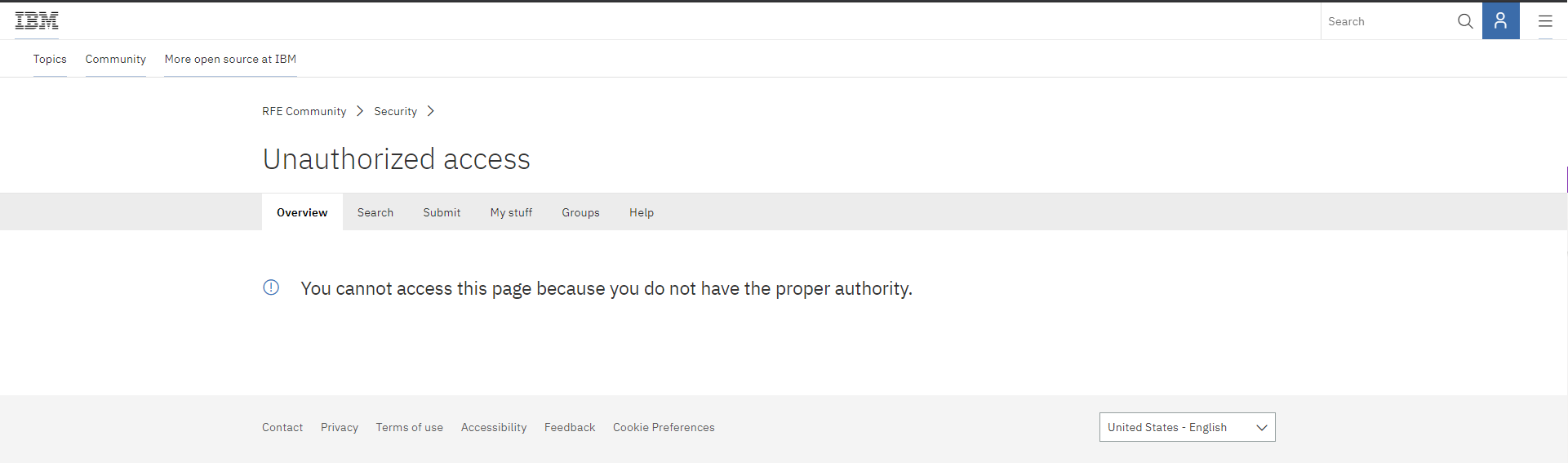
Task: Switch to the Submit tab
Action: pos(442,212)
